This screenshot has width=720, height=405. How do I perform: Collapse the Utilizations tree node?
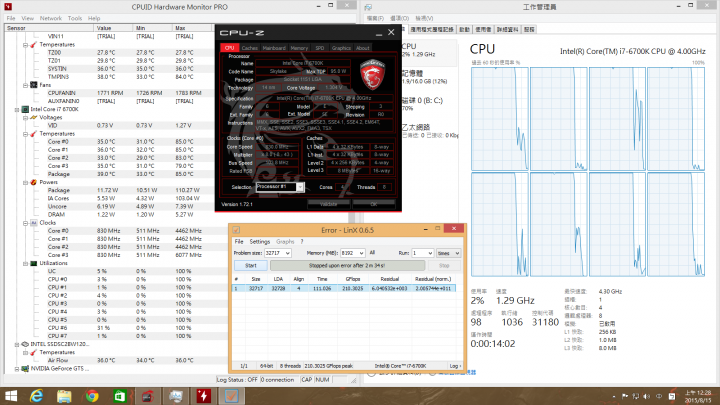tap(25, 263)
